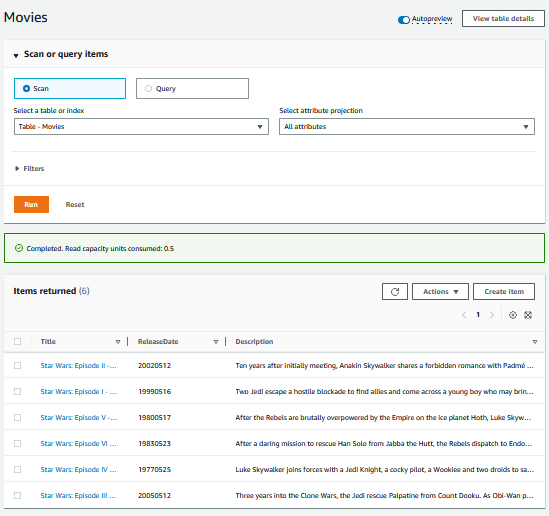The height and width of the screenshot is (516, 549).
Task: Open Star Wars: Episode II item link
Action: tap(78, 365)
